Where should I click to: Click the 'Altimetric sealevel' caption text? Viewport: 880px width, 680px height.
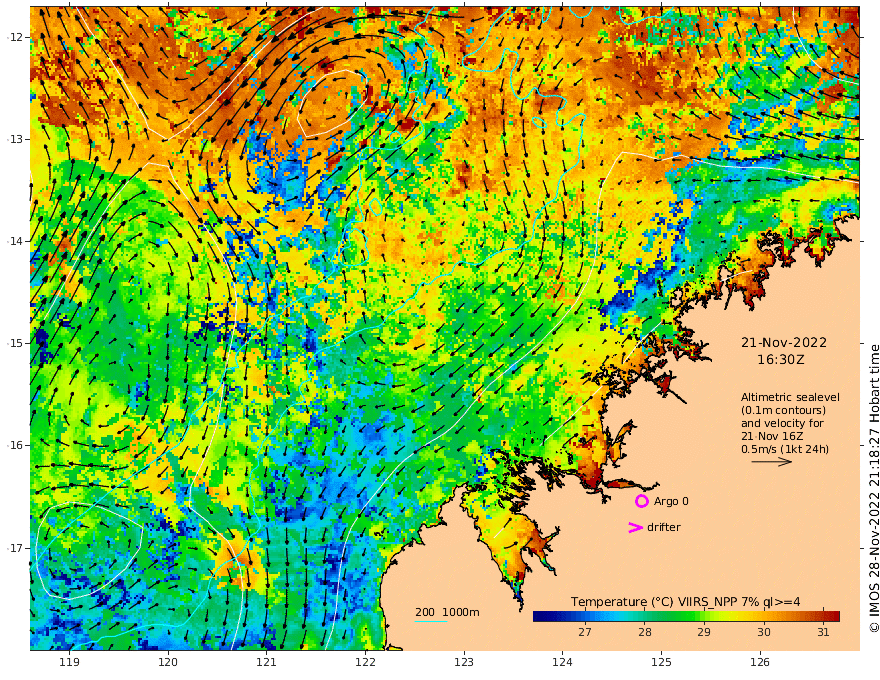point(790,397)
